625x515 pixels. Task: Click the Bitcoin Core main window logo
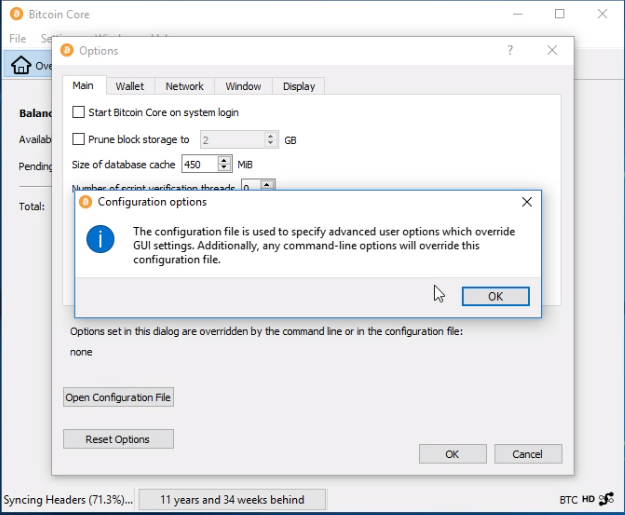pyautogui.click(x=16, y=14)
